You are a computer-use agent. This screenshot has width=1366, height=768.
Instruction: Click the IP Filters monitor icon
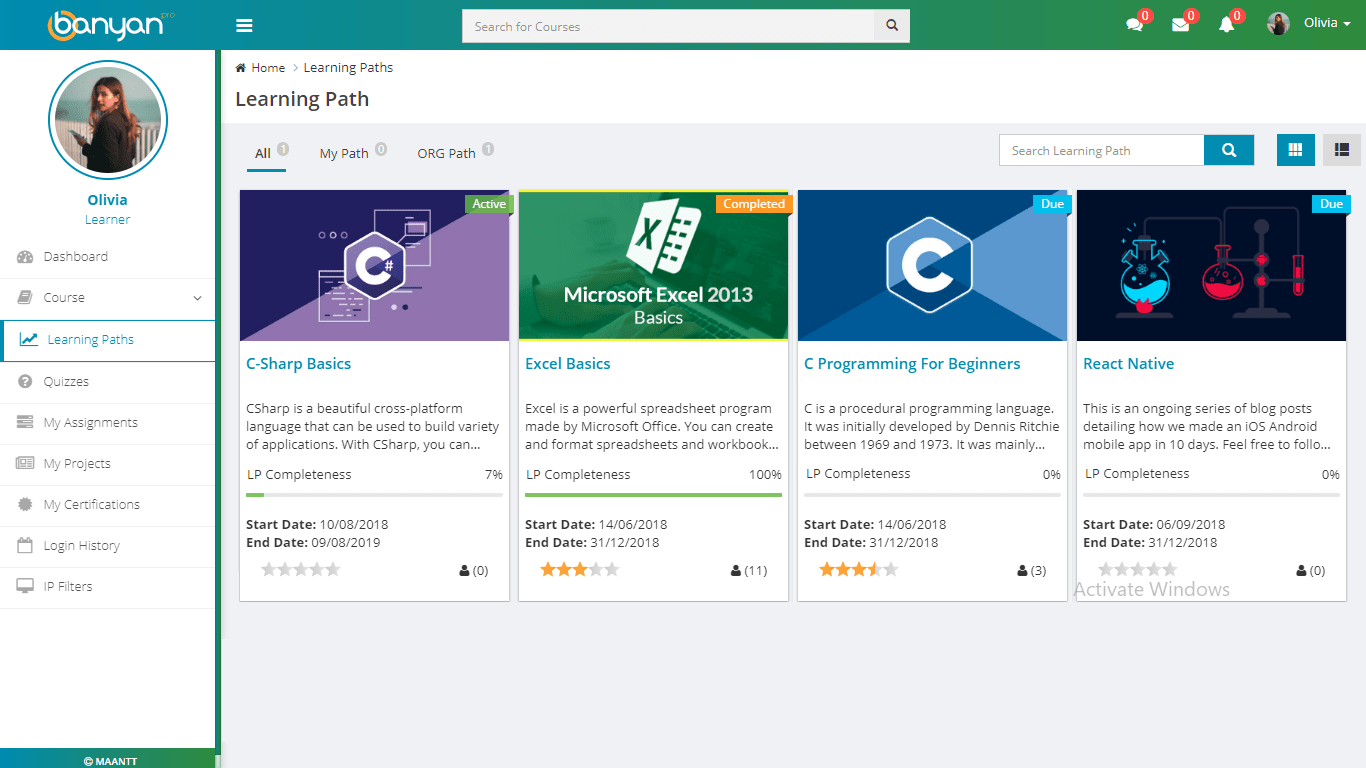pos(25,587)
